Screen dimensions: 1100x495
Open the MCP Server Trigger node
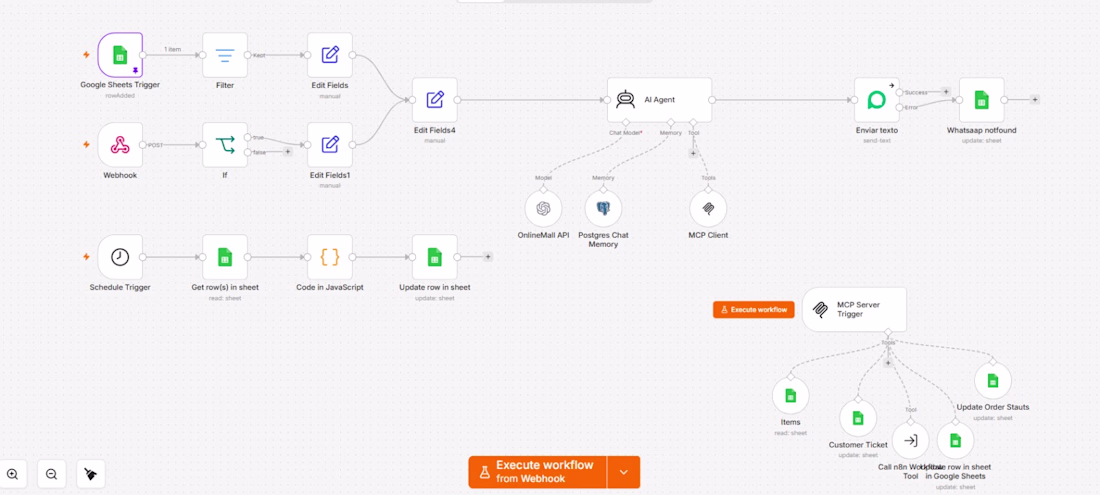pos(854,309)
